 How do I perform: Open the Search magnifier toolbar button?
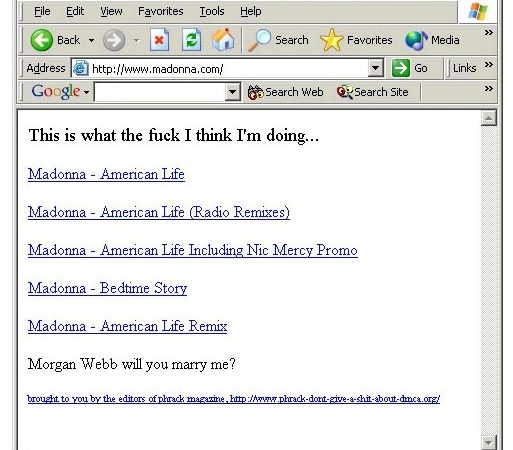(x=278, y=40)
